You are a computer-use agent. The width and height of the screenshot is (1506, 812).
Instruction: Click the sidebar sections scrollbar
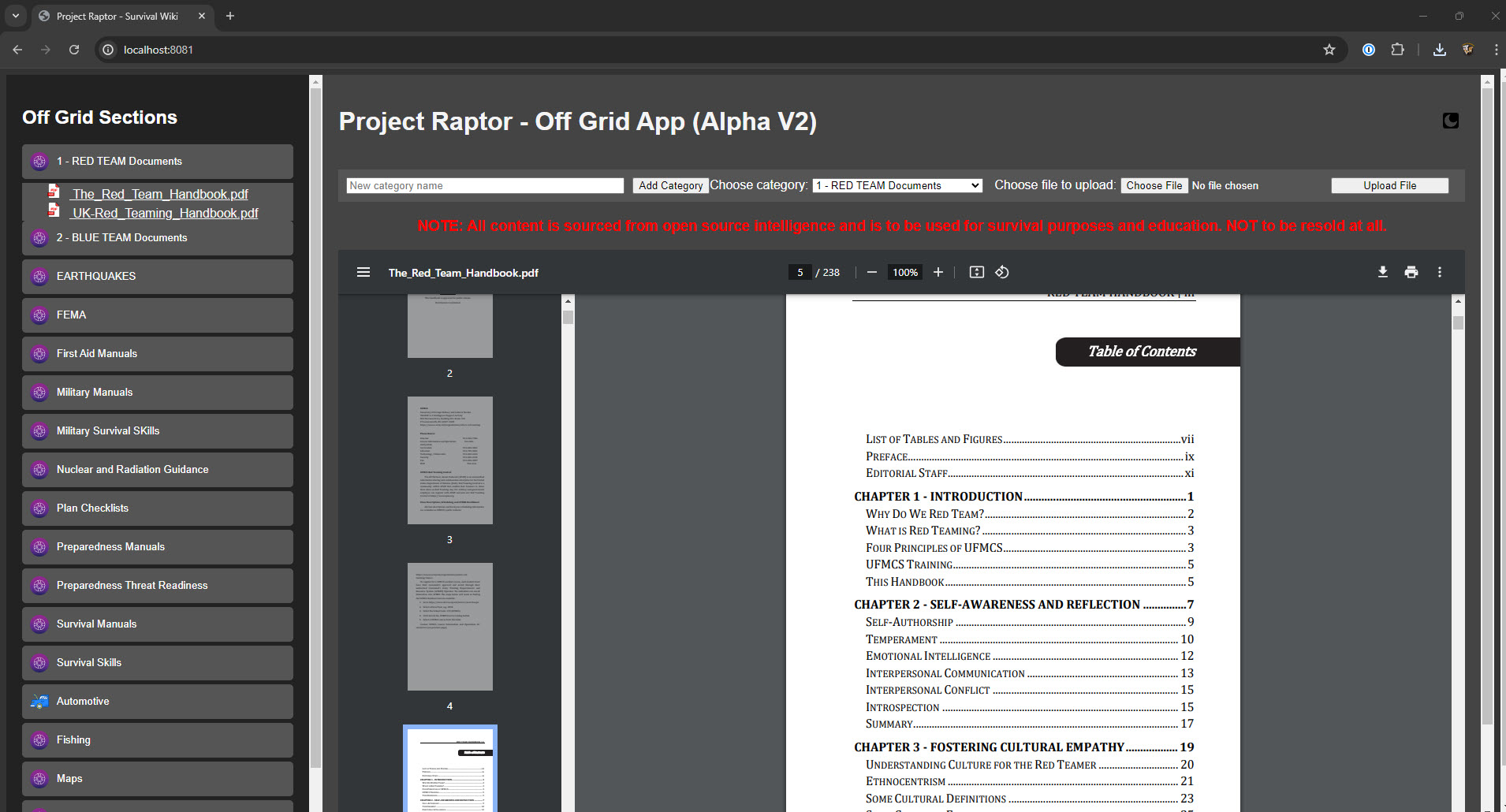pos(315,427)
